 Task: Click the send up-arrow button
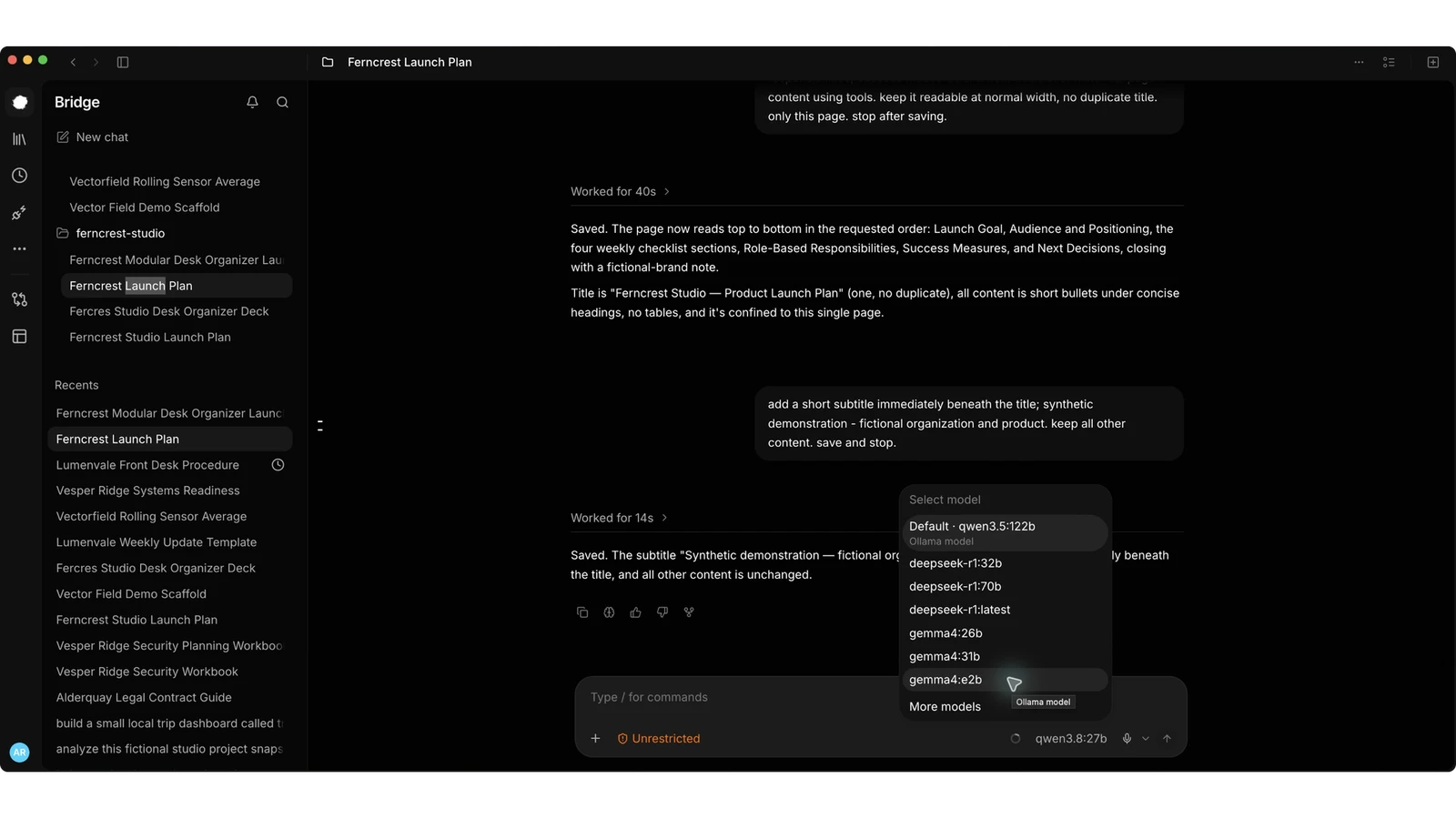point(1167,738)
